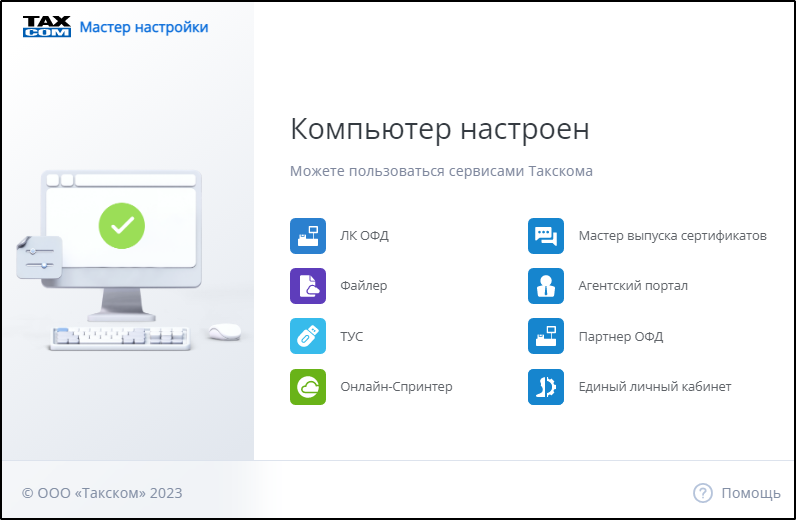Select the ТУС service label
The height and width of the screenshot is (520, 796).
click(x=352, y=337)
